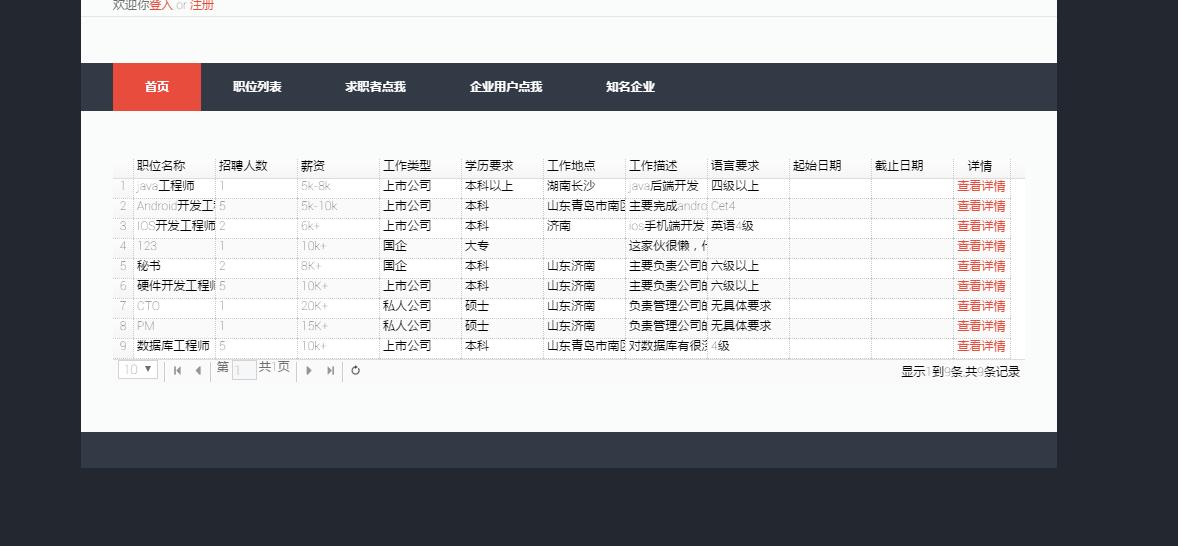This screenshot has width=1178, height=546.
Task: Open the page size dropdown showing 10
Action: pos(138,370)
